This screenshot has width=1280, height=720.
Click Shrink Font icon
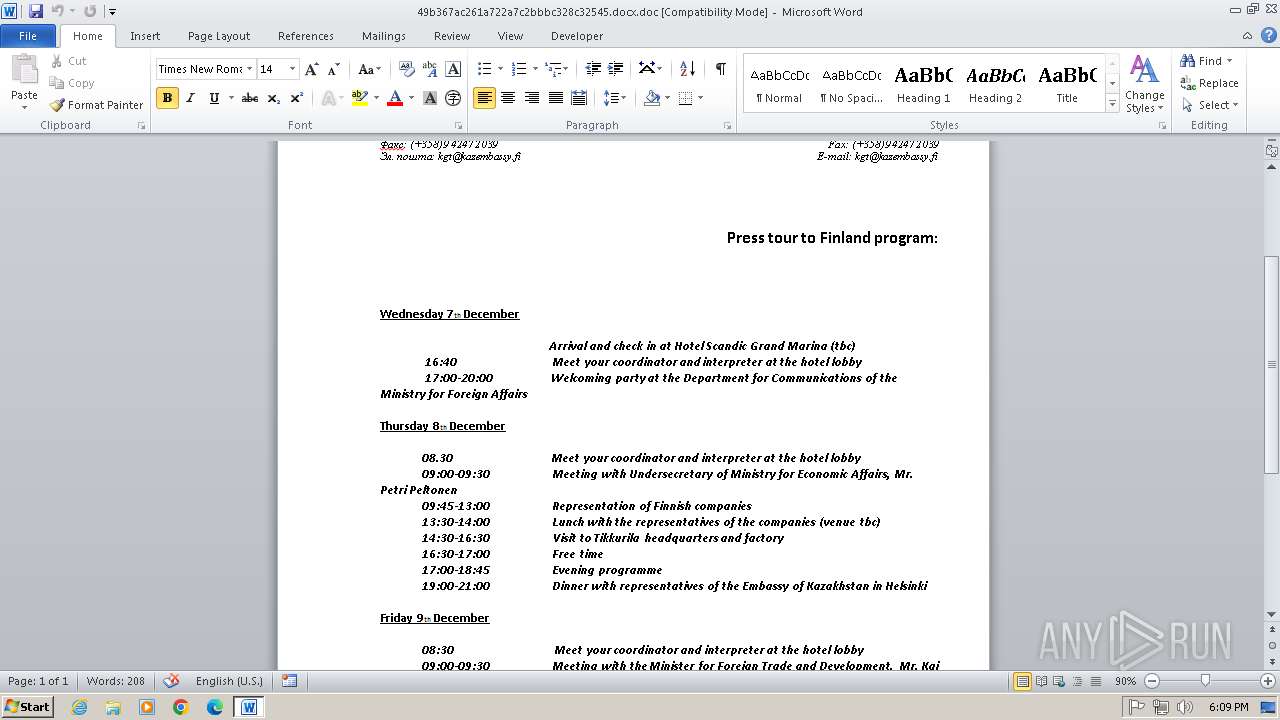point(333,69)
